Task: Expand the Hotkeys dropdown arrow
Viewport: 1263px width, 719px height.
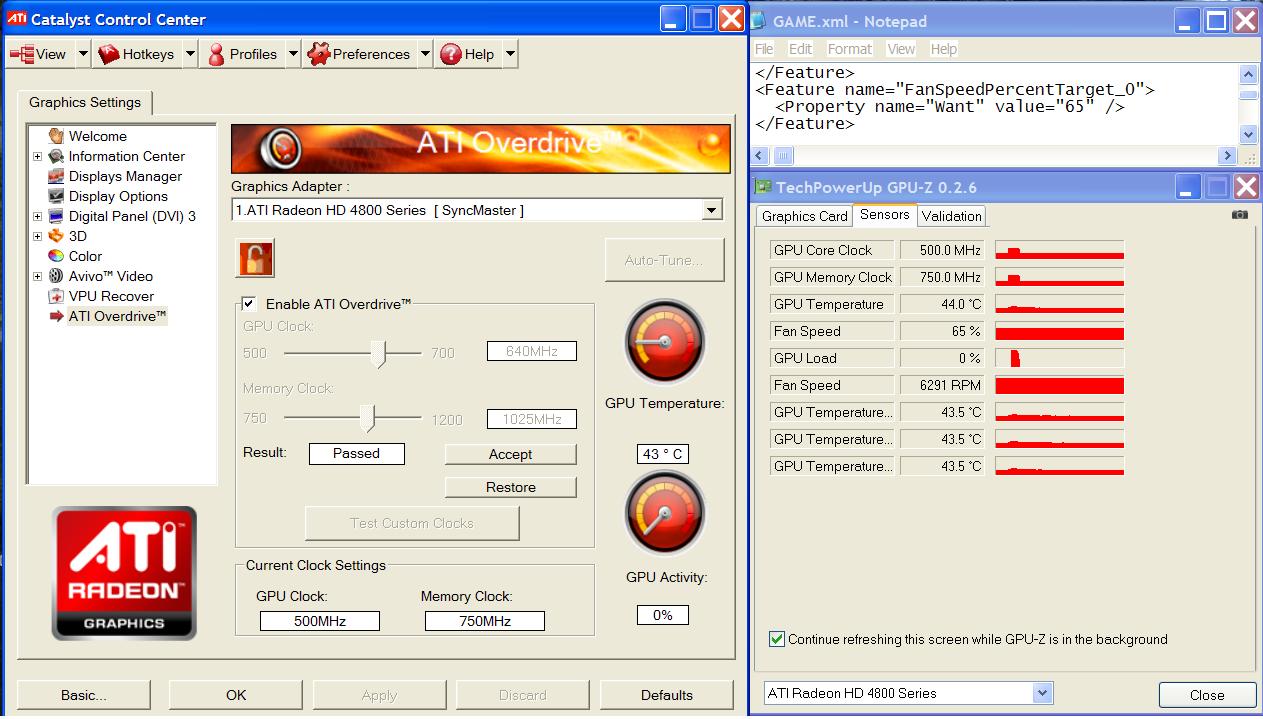Action: (x=190, y=54)
